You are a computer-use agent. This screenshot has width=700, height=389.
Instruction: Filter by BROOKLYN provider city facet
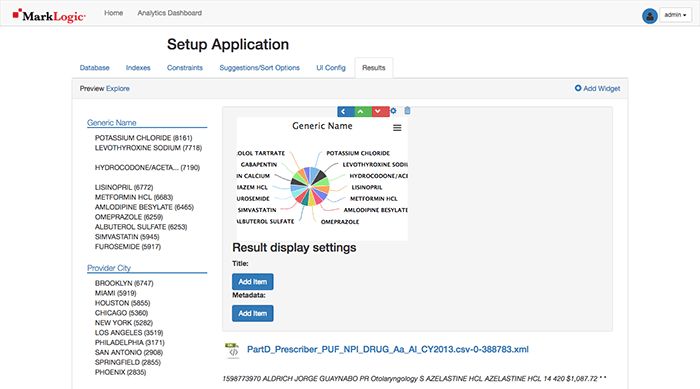tap(124, 283)
